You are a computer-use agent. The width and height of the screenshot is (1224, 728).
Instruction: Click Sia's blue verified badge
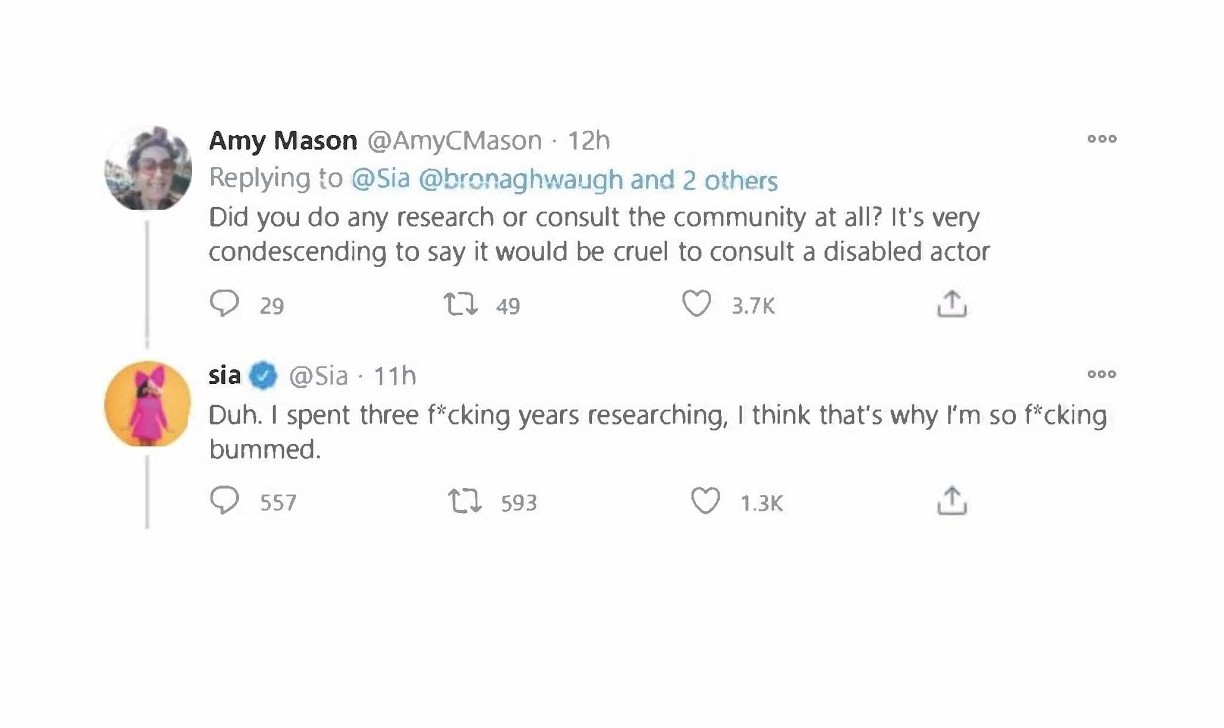[x=263, y=377]
